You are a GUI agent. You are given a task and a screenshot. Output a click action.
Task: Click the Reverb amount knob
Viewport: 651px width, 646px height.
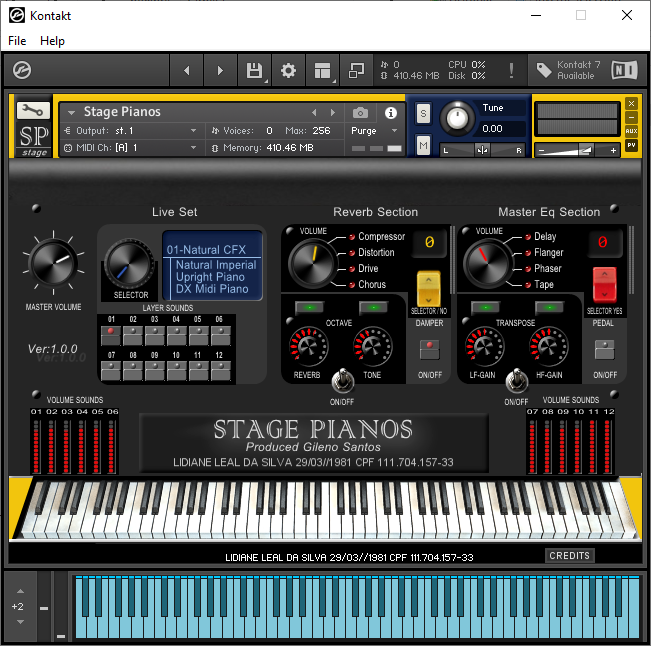coord(308,347)
